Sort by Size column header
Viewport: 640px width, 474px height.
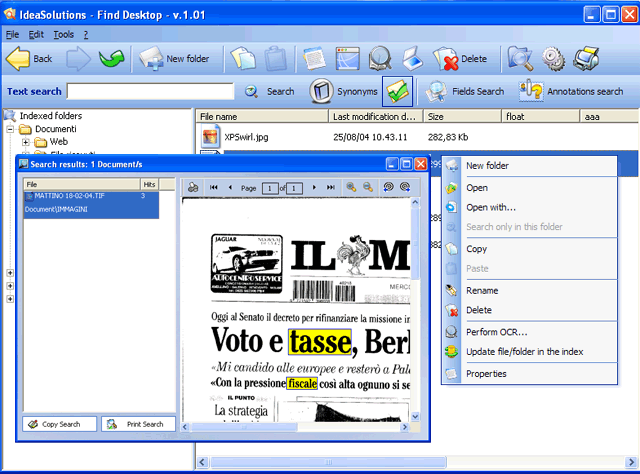point(462,116)
